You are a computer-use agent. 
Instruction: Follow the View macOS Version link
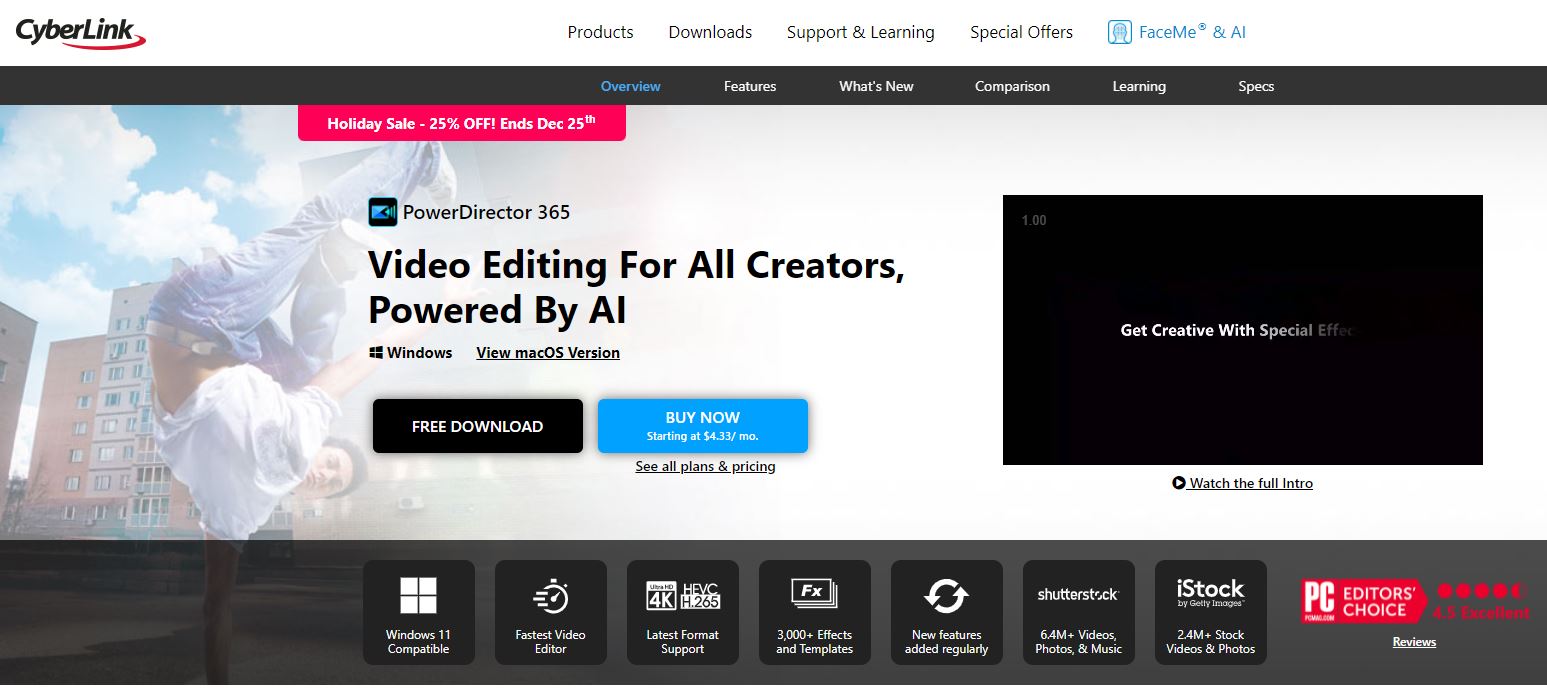(x=548, y=353)
